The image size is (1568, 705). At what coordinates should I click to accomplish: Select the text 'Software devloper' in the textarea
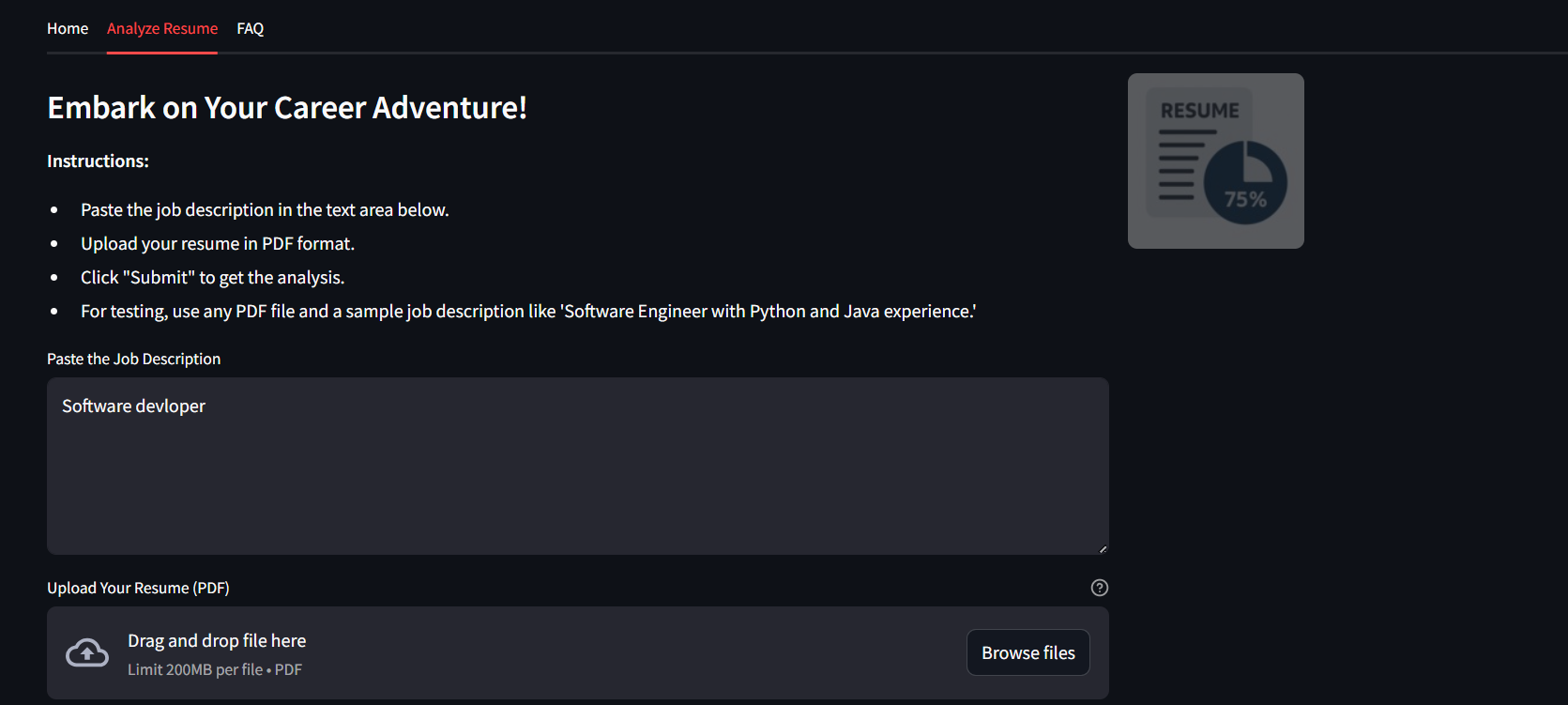tap(133, 405)
